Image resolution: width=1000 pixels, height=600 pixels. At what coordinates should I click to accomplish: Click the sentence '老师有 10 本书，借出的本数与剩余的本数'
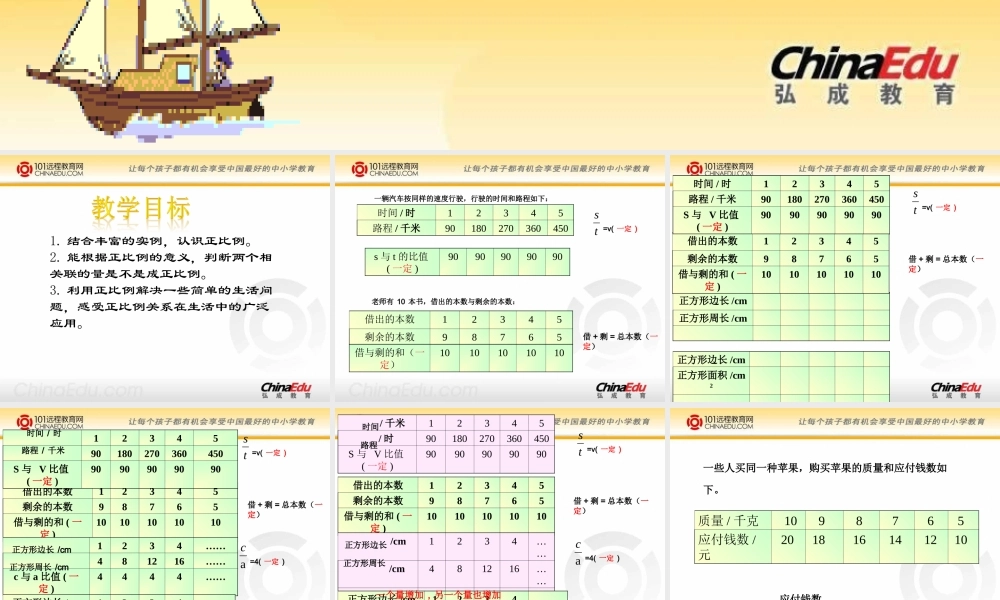pyautogui.click(x=443, y=302)
